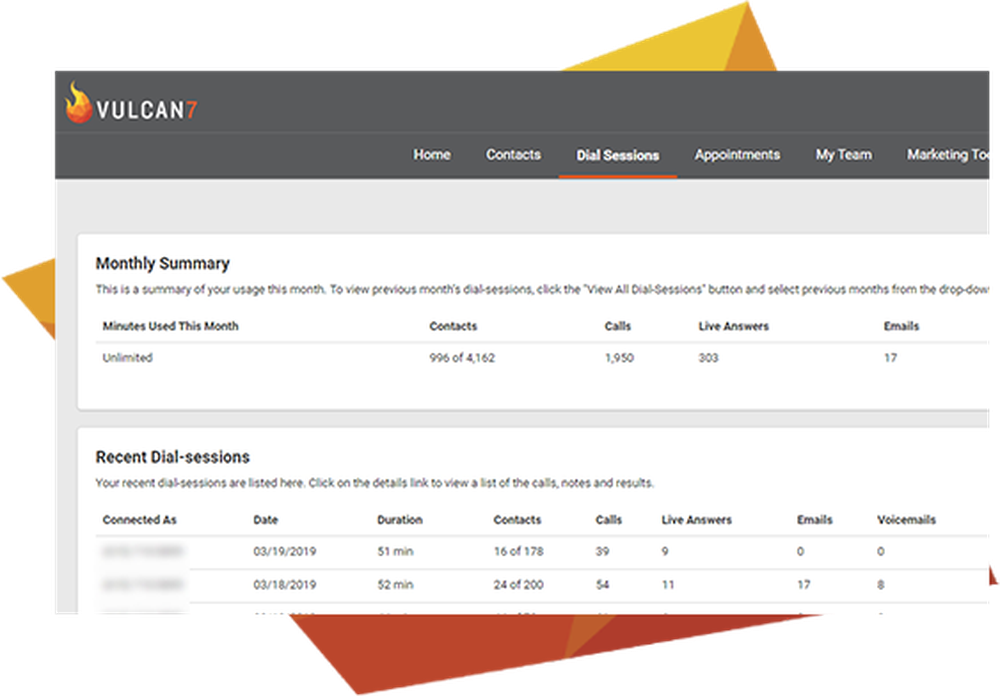This screenshot has width=1000, height=696.
Task: Select the 24 of 200 contacts cell
Action: [518, 584]
